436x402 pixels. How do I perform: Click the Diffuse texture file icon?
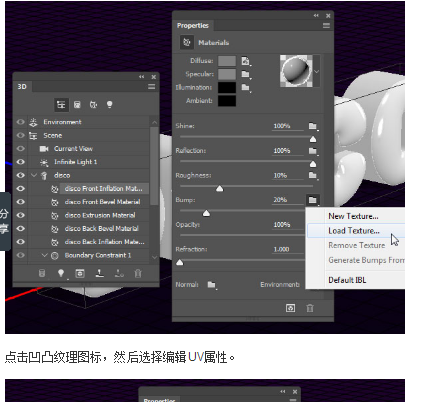pyautogui.click(x=246, y=61)
